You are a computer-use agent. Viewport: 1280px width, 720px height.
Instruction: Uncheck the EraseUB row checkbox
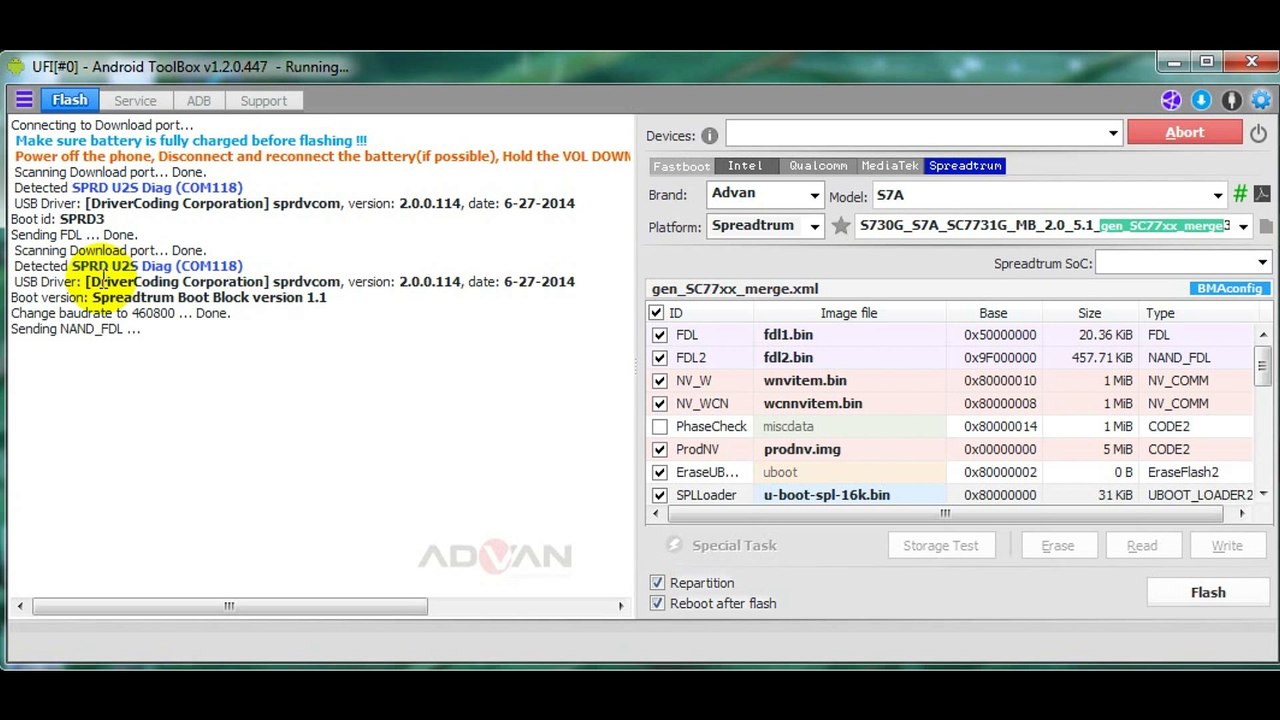pos(659,473)
